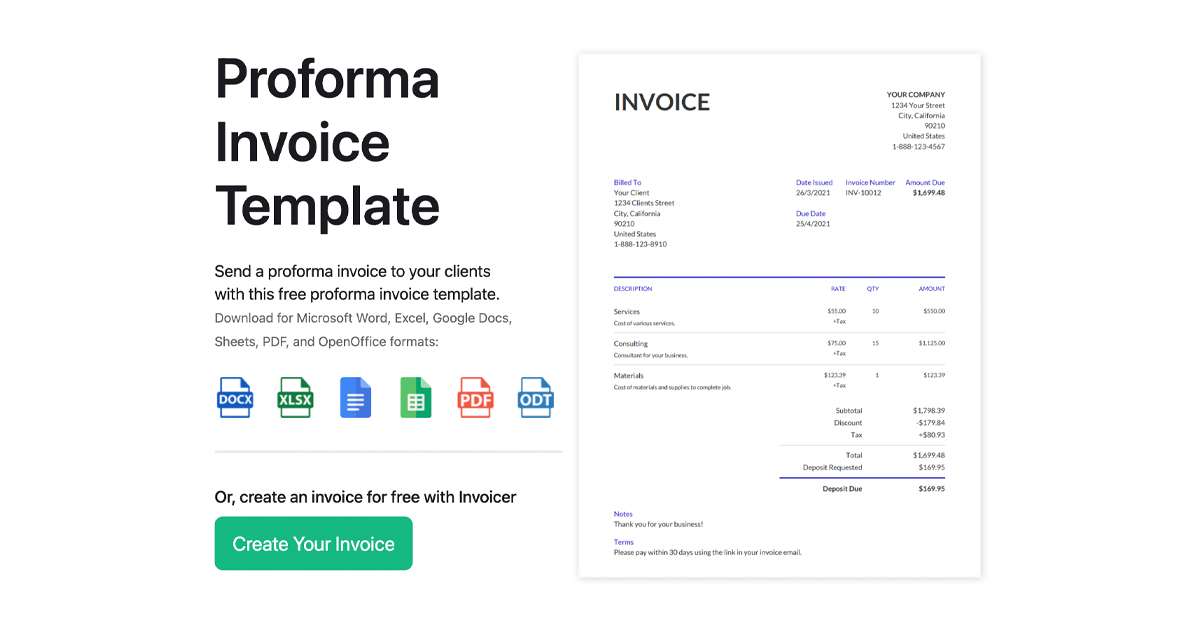Click the Proforma Invoice Template heading
The height and width of the screenshot is (630, 1200).
[327, 143]
